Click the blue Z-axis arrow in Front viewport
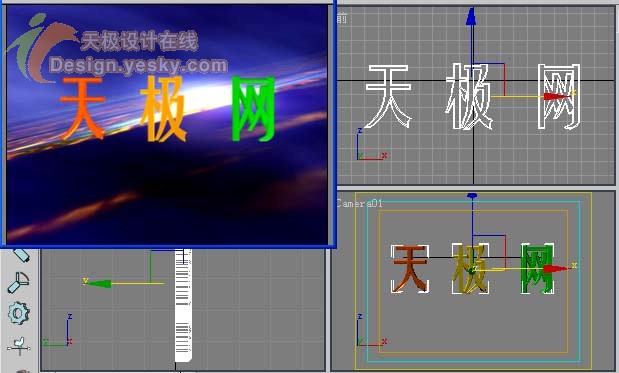The height and width of the screenshot is (373, 619). 471,17
